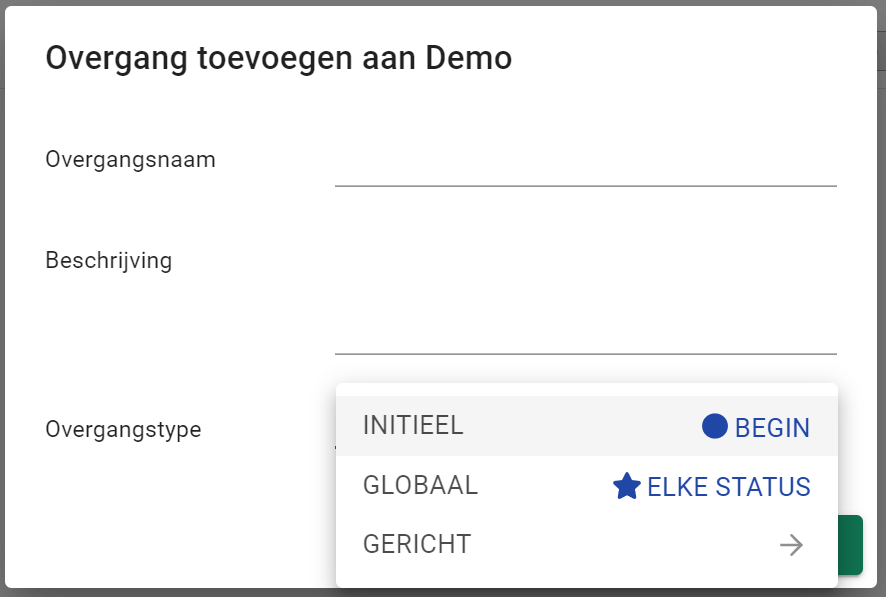Click the blue star icon
This screenshot has height=597, width=886.
pos(627,487)
